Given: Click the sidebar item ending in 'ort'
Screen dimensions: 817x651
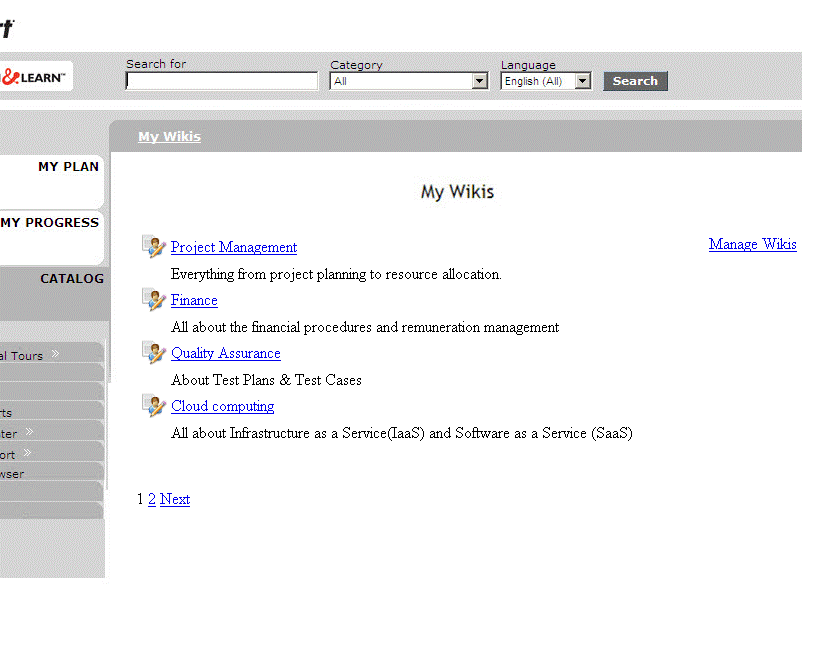Looking at the screenshot, I should (x=52, y=451).
